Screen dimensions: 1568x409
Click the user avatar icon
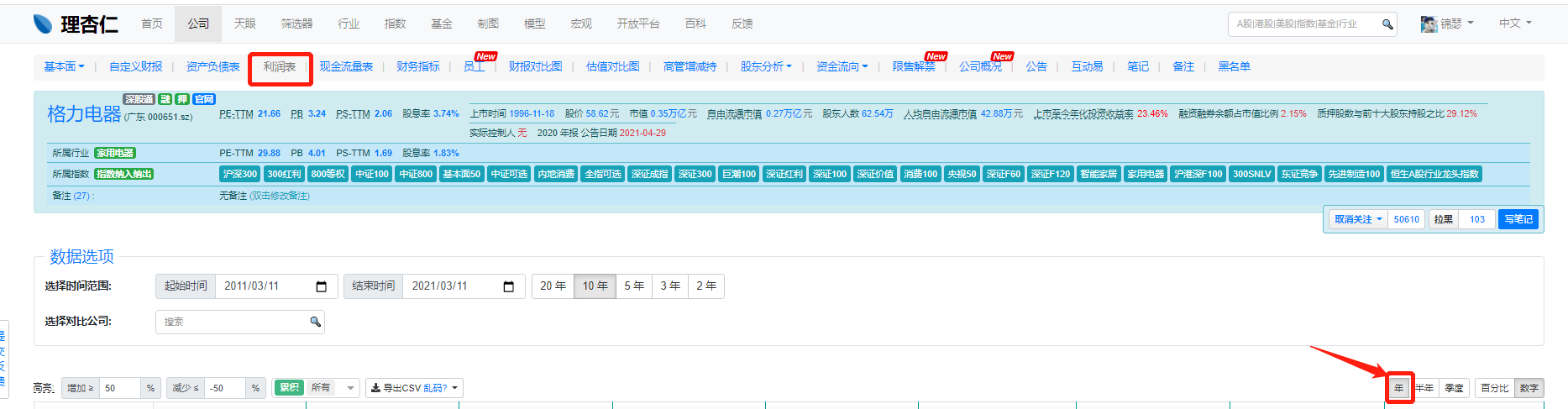[x=1429, y=24]
